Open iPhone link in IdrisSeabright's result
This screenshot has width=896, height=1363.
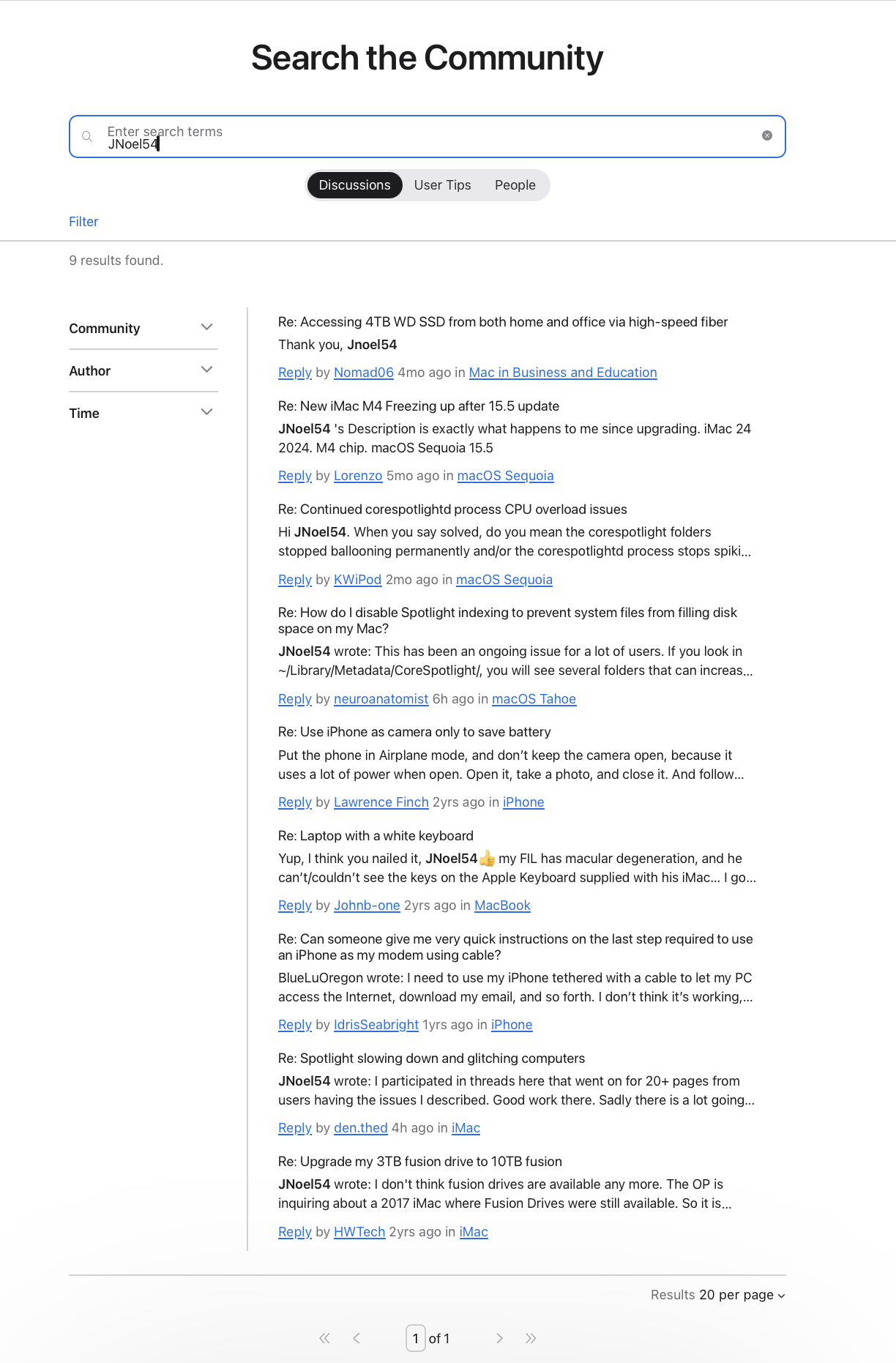[512, 1025]
